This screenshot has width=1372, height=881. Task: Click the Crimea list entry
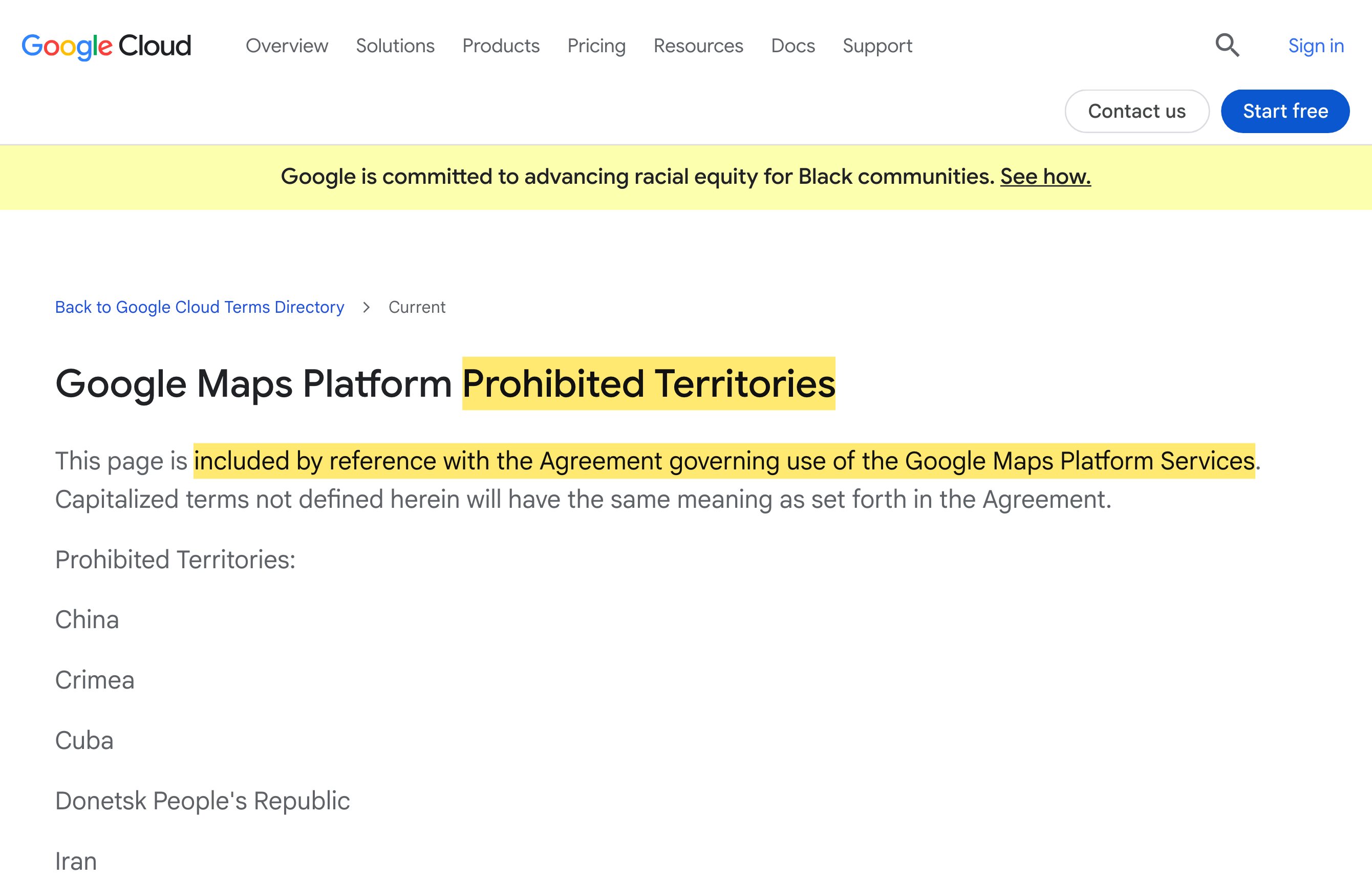(94, 680)
